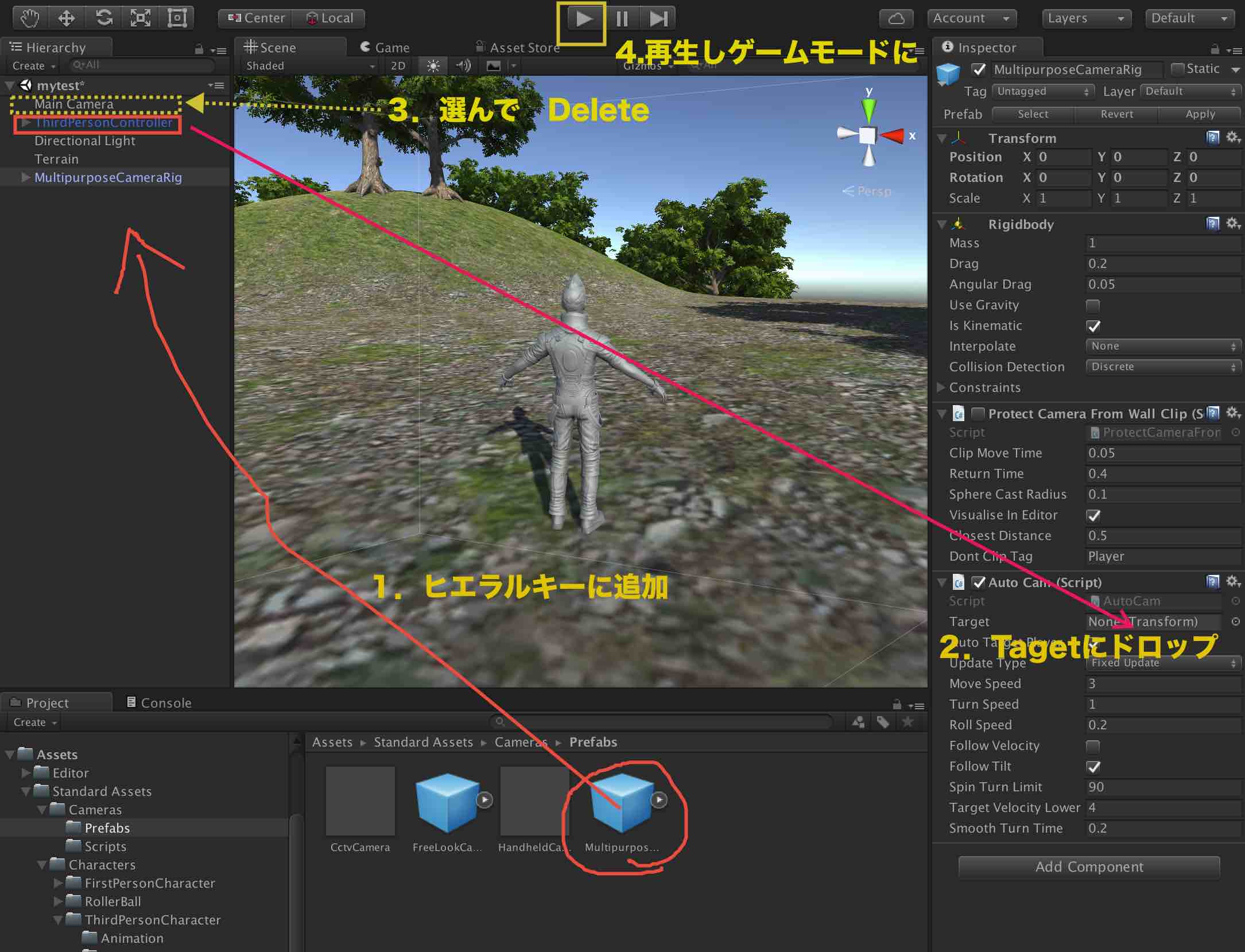
Task: Select the FreeLookCameraRig prefab thumbnail
Action: pyautogui.click(x=448, y=802)
